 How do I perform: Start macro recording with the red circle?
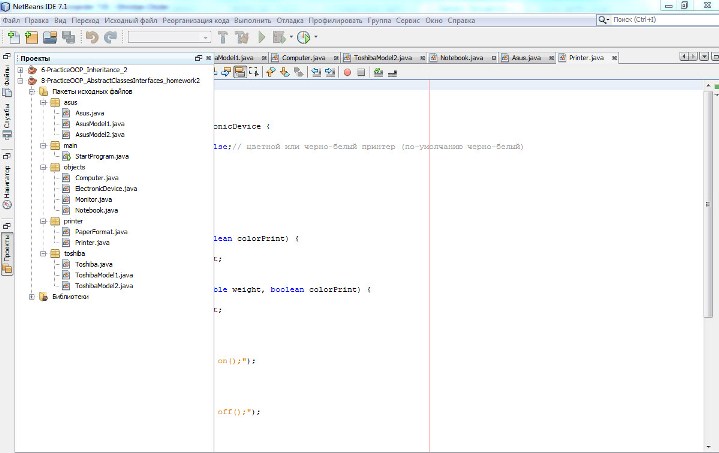347,72
